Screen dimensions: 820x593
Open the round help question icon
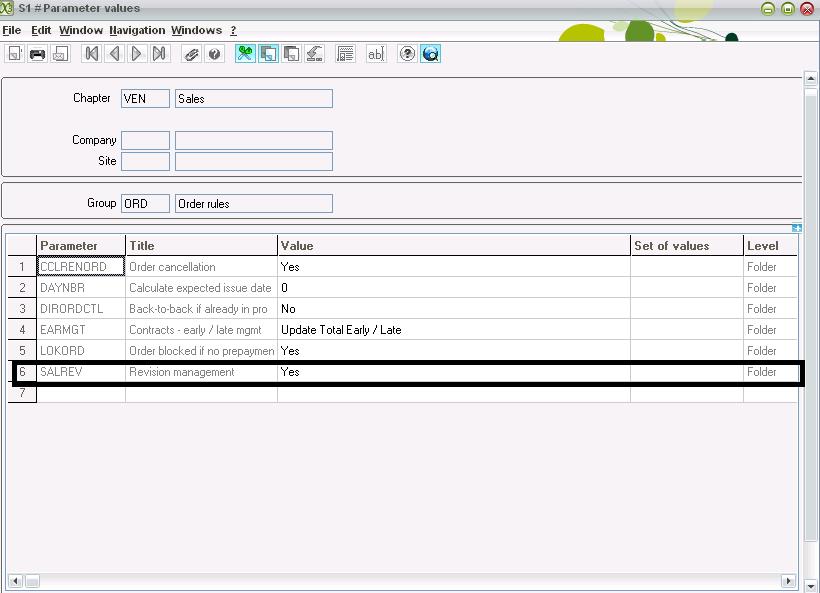407,54
